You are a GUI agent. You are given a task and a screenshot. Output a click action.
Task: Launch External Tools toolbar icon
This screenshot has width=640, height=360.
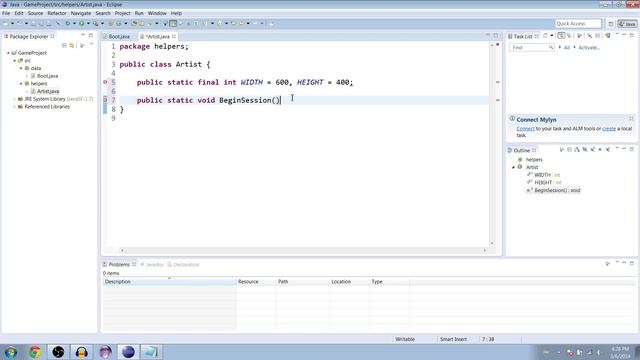(96, 24)
